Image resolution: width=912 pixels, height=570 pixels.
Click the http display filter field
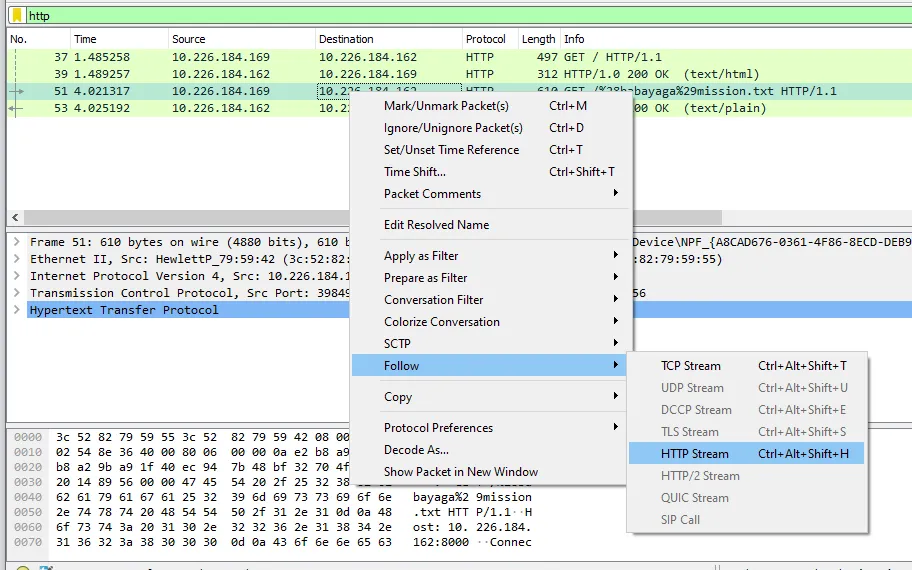(x=468, y=16)
